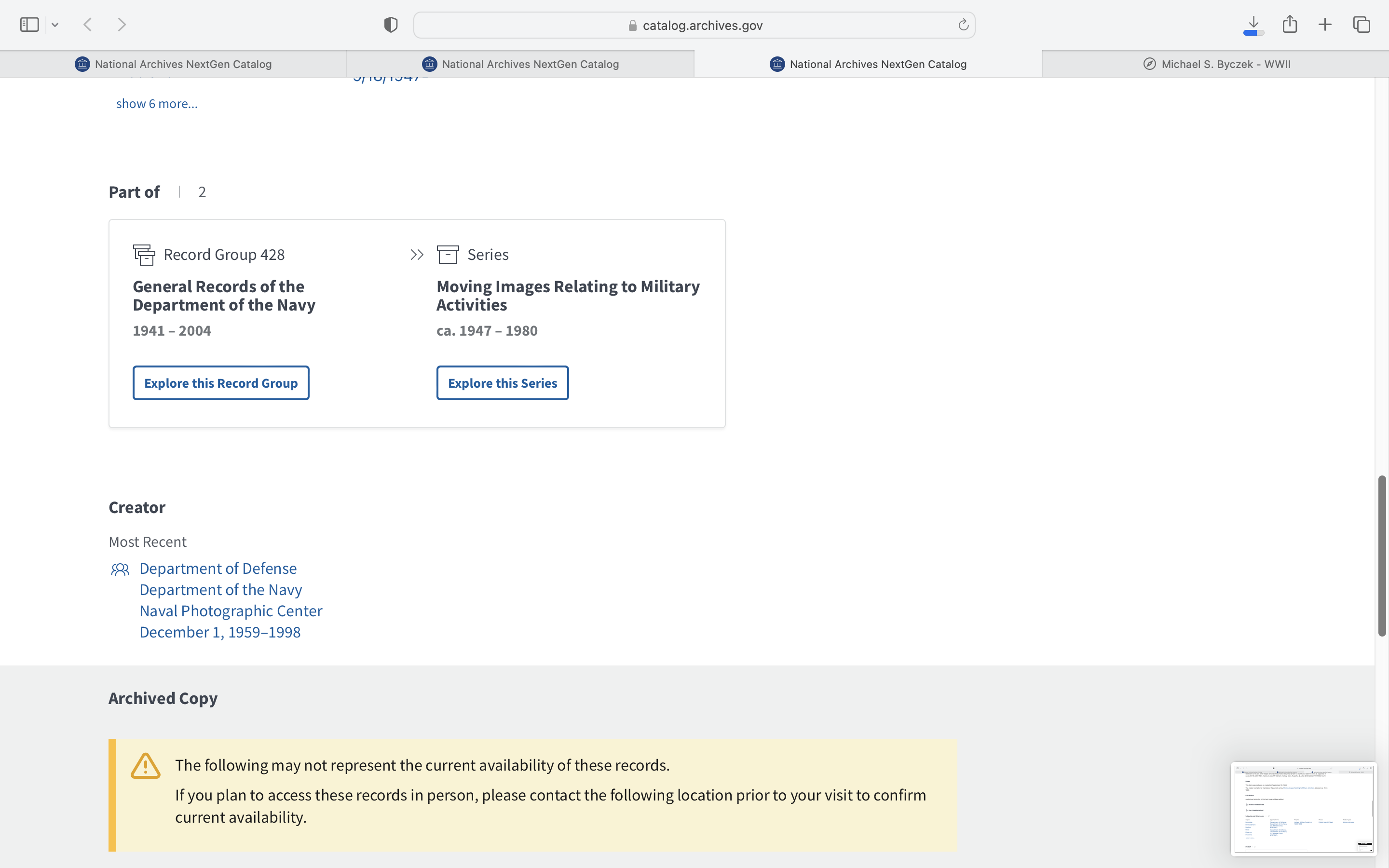Switch to the first National Archives NextGen Catalog tab
Image resolution: width=1389 pixels, height=868 pixels.
click(x=173, y=64)
